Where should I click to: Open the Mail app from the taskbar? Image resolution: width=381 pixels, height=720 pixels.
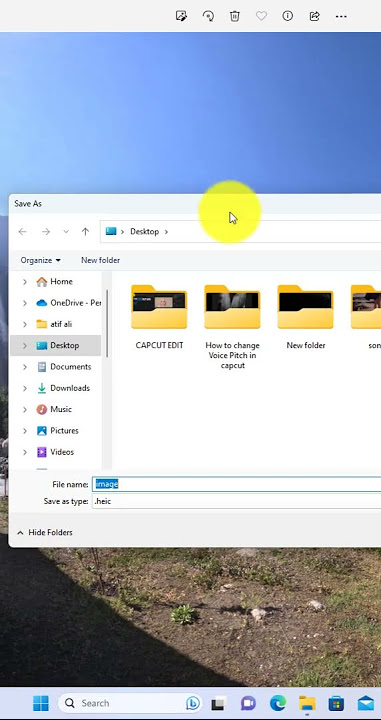coord(366,703)
